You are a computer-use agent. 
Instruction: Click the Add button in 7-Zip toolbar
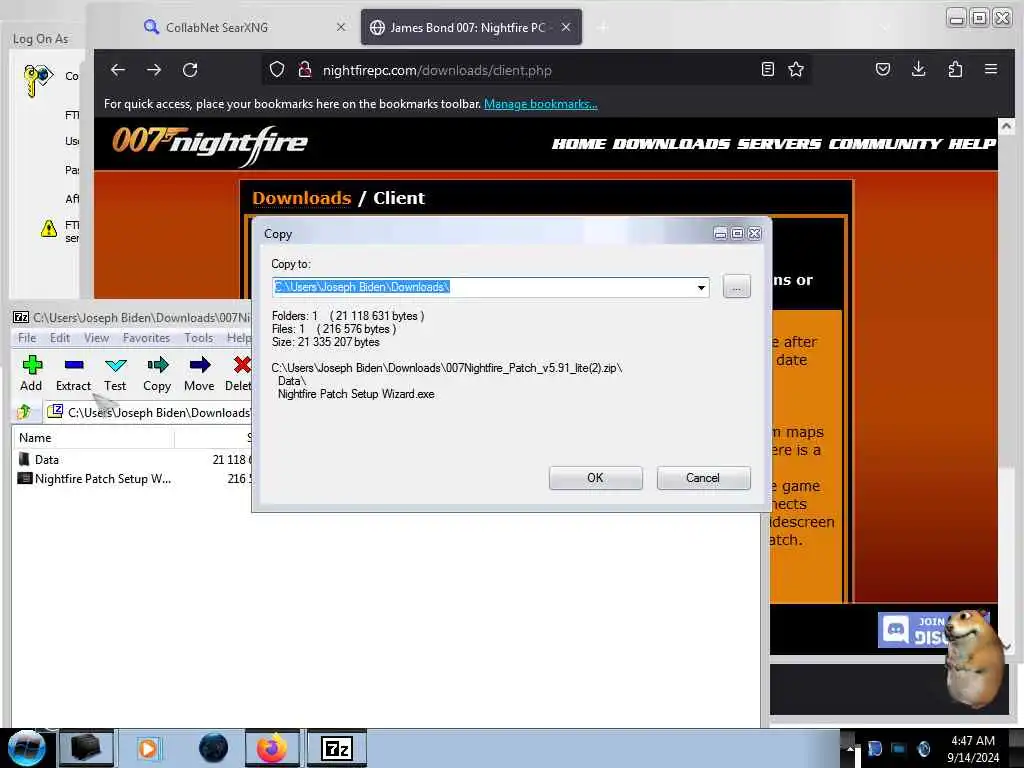click(31, 374)
